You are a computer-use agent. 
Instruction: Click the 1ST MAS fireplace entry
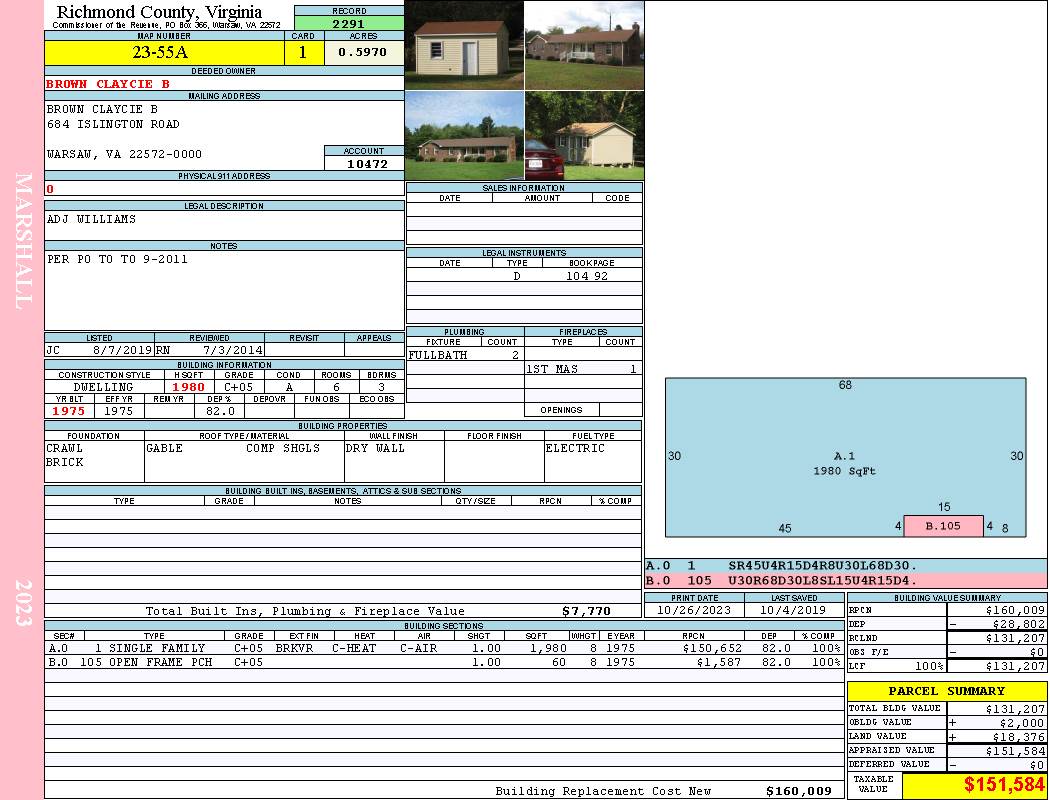[x=583, y=369]
